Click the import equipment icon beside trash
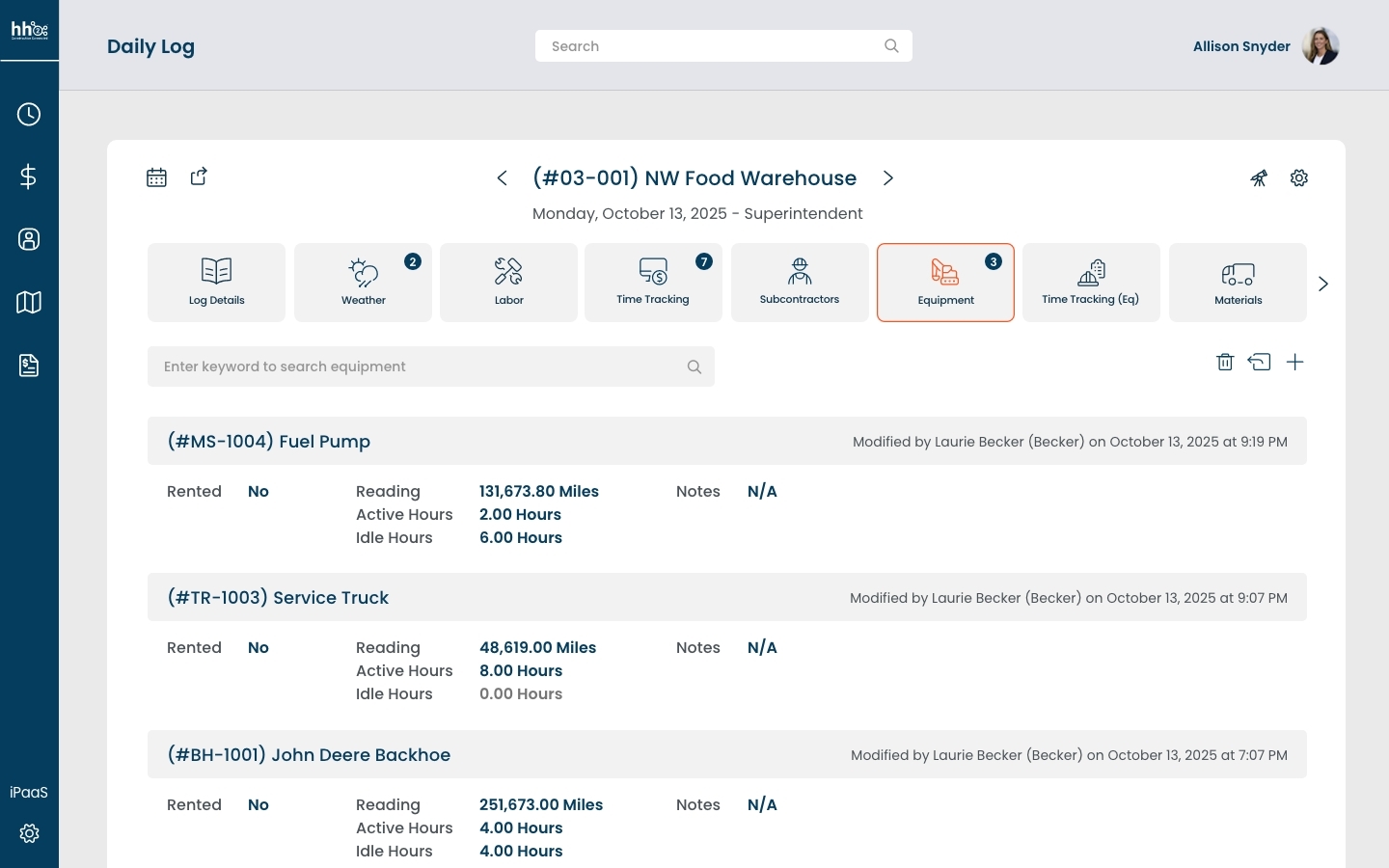 click(1259, 363)
